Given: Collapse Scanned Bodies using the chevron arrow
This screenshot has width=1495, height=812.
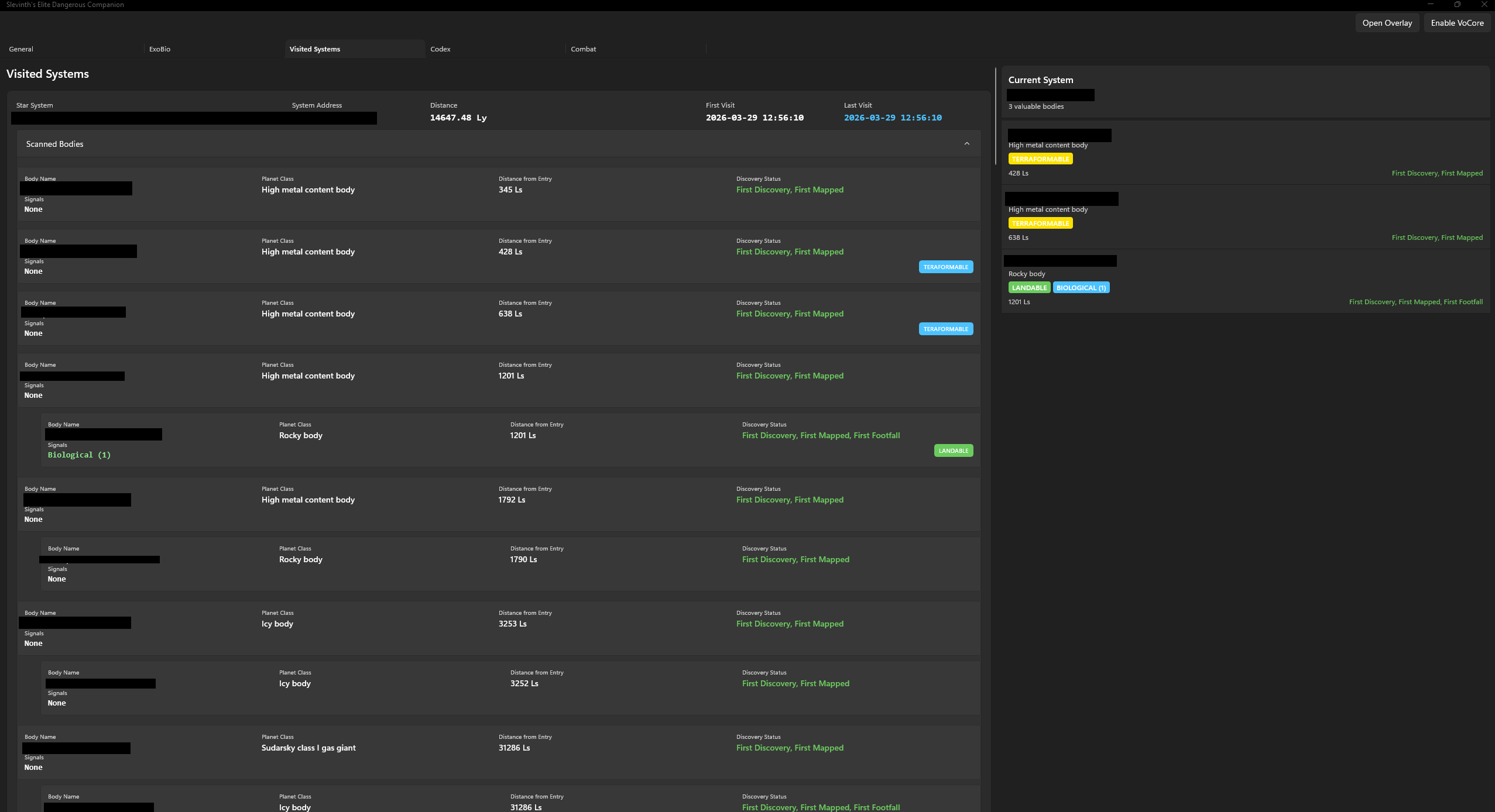Looking at the screenshot, I should (x=966, y=144).
